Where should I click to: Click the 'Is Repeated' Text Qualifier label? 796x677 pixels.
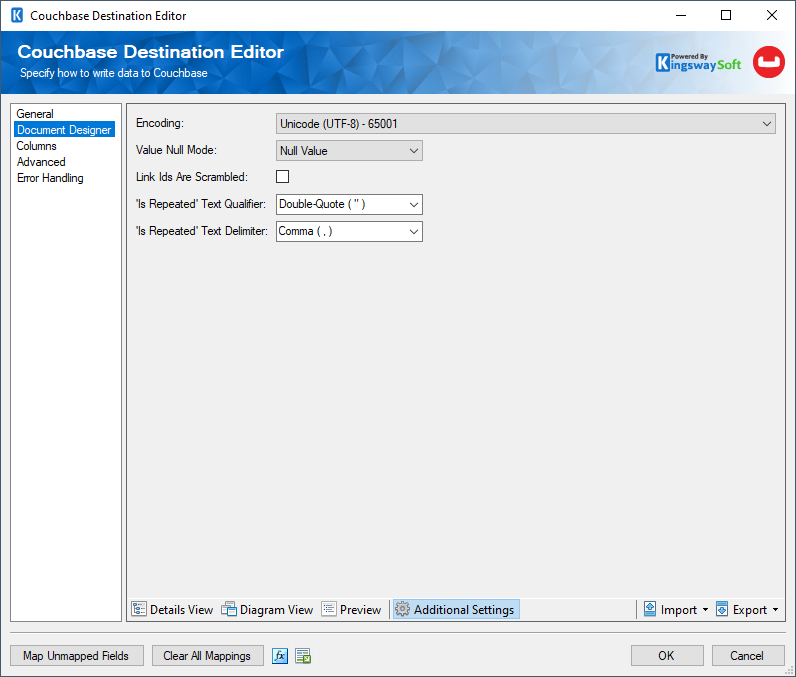[201, 204]
